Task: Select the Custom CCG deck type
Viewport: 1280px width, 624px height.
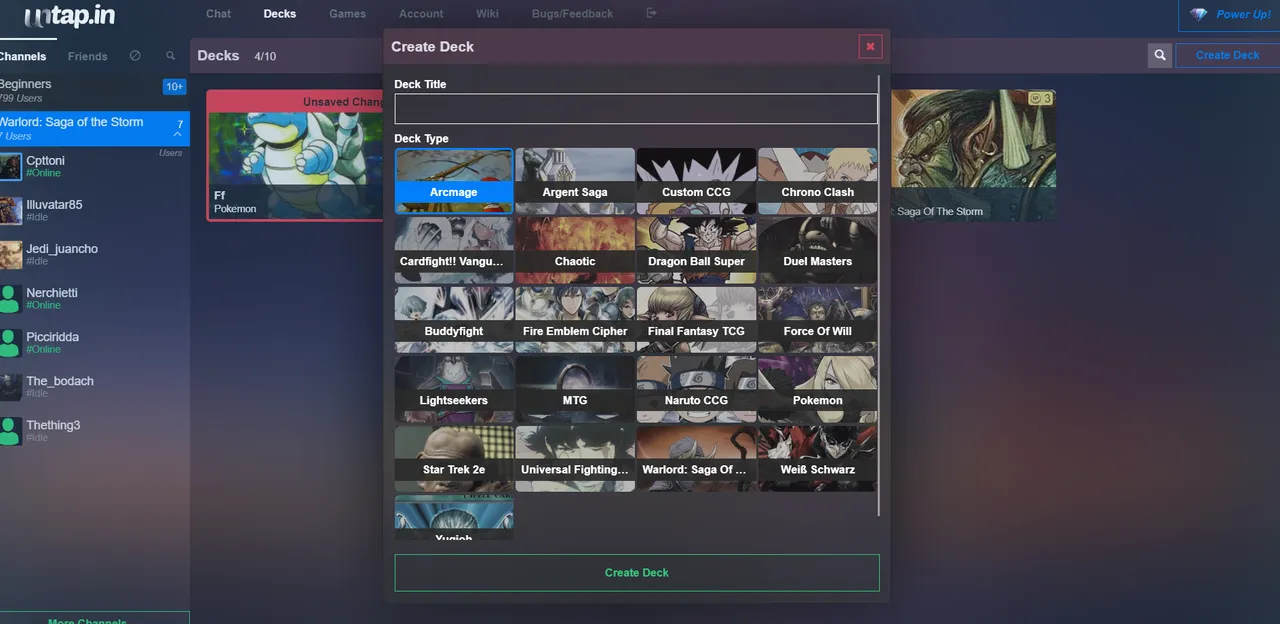Action: tap(696, 181)
